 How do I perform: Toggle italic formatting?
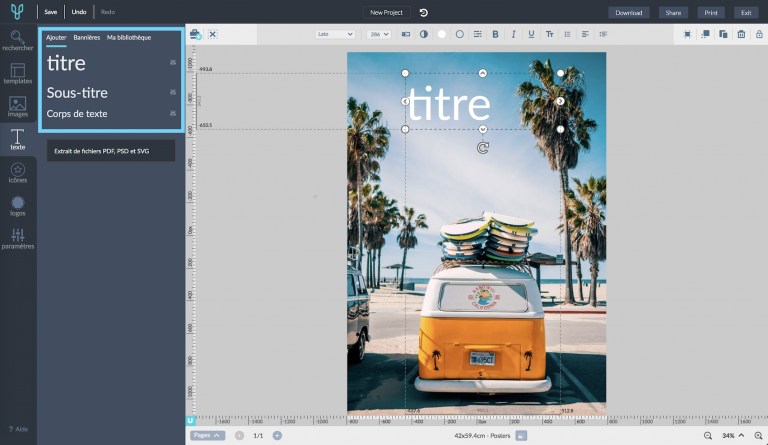513,34
